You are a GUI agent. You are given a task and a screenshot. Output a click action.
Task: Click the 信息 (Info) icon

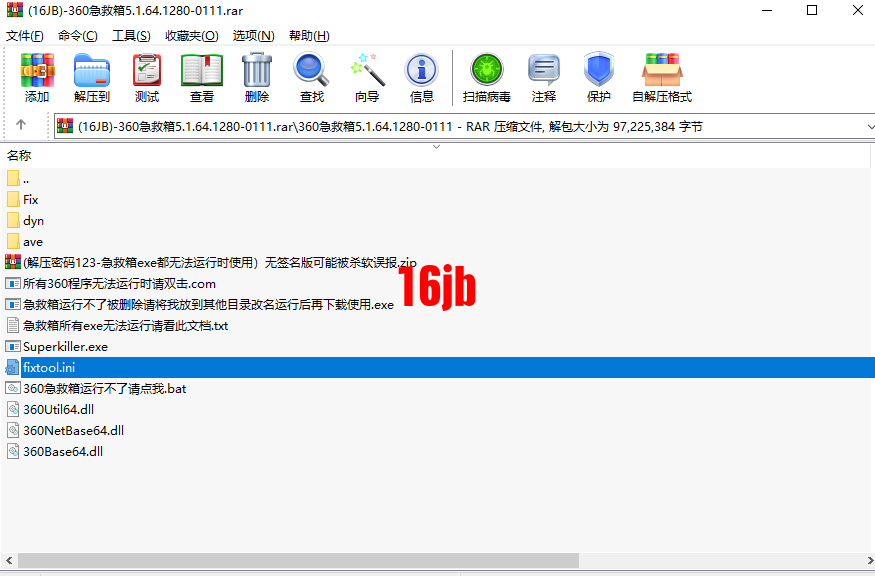coord(421,77)
